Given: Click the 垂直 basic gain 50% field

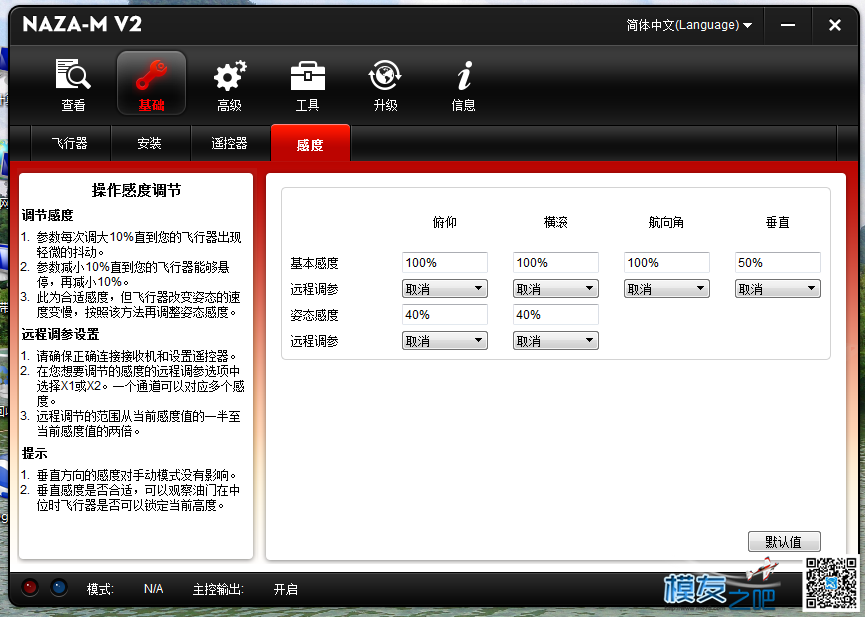Looking at the screenshot, I should pos(777,263).
